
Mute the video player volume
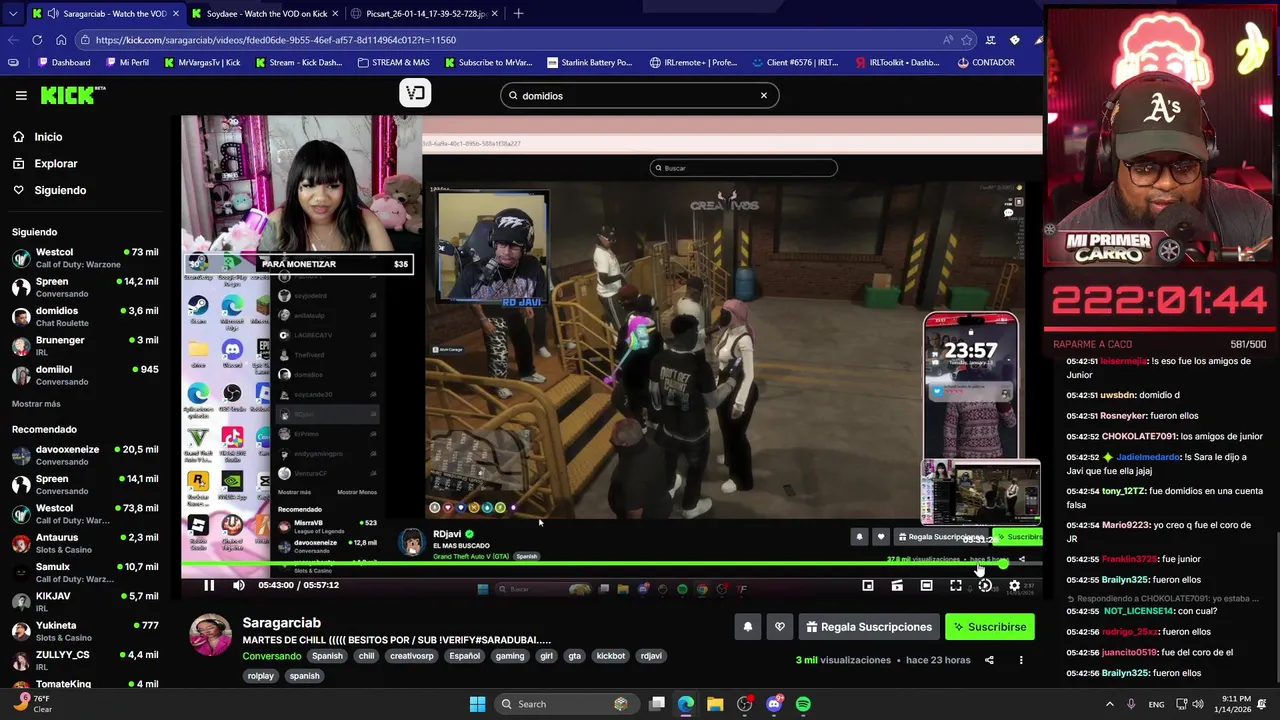pyautogui.click(x=238, y=585)
